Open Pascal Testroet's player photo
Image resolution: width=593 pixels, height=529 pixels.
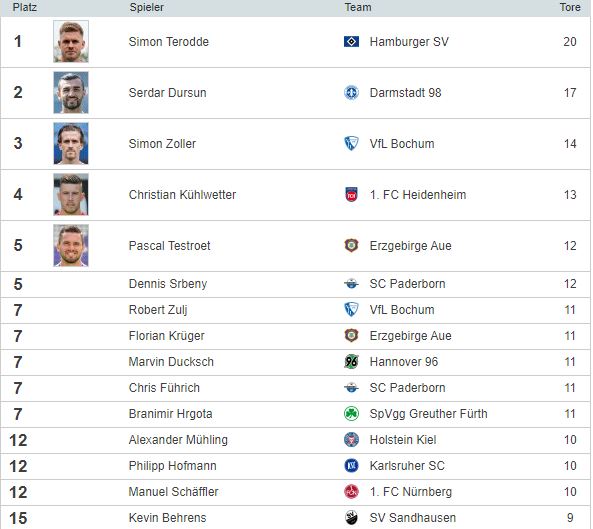(x=71, y=246)
